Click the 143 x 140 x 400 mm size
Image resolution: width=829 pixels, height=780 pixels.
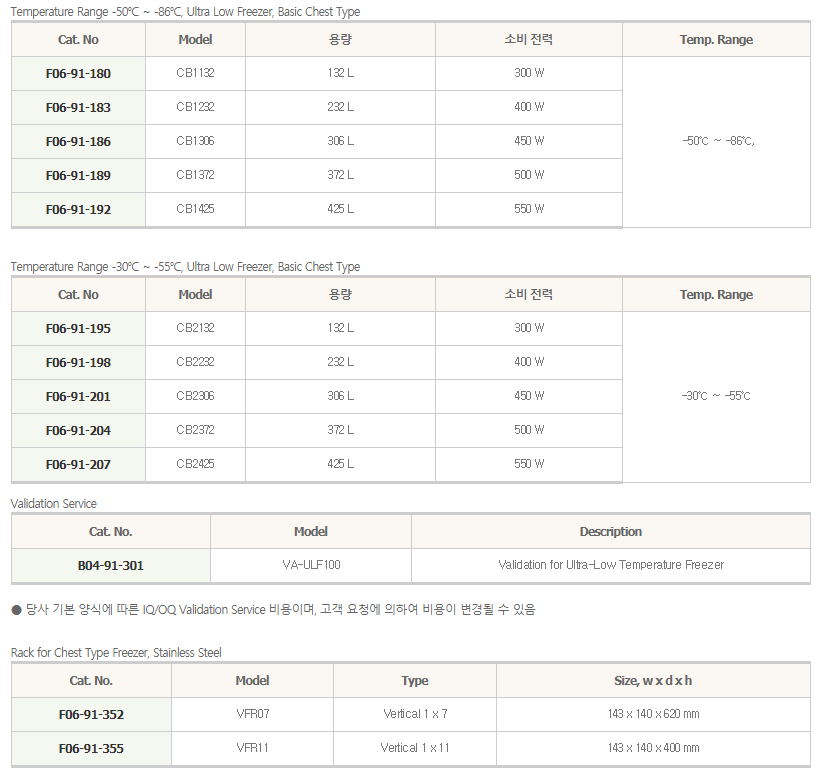653,748
